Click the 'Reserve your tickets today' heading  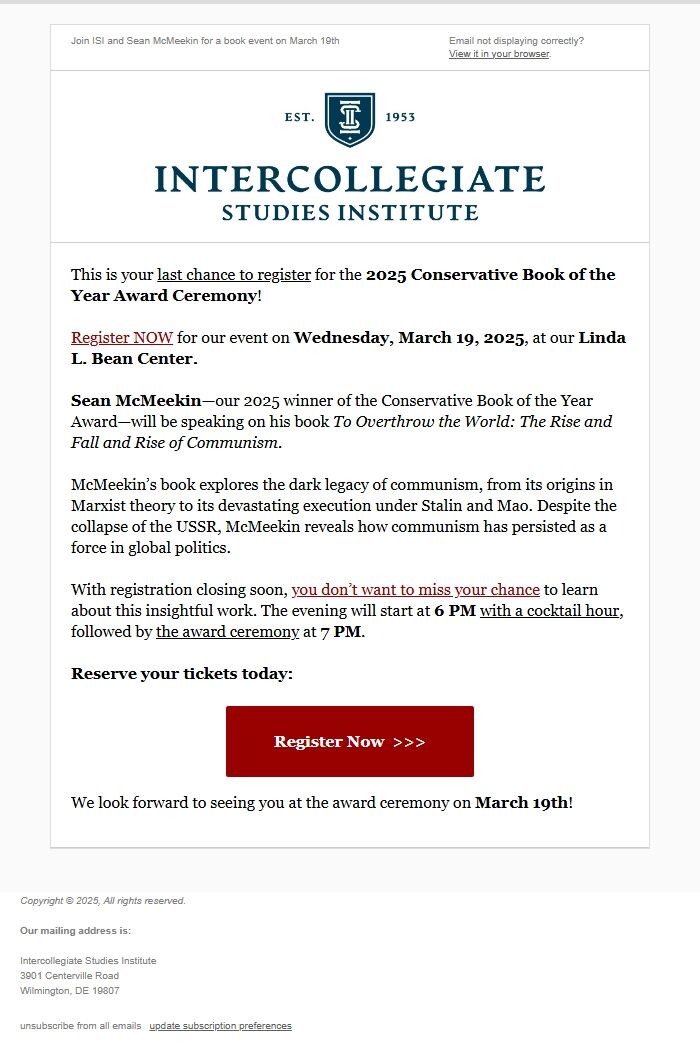click(x=180, y=674)
